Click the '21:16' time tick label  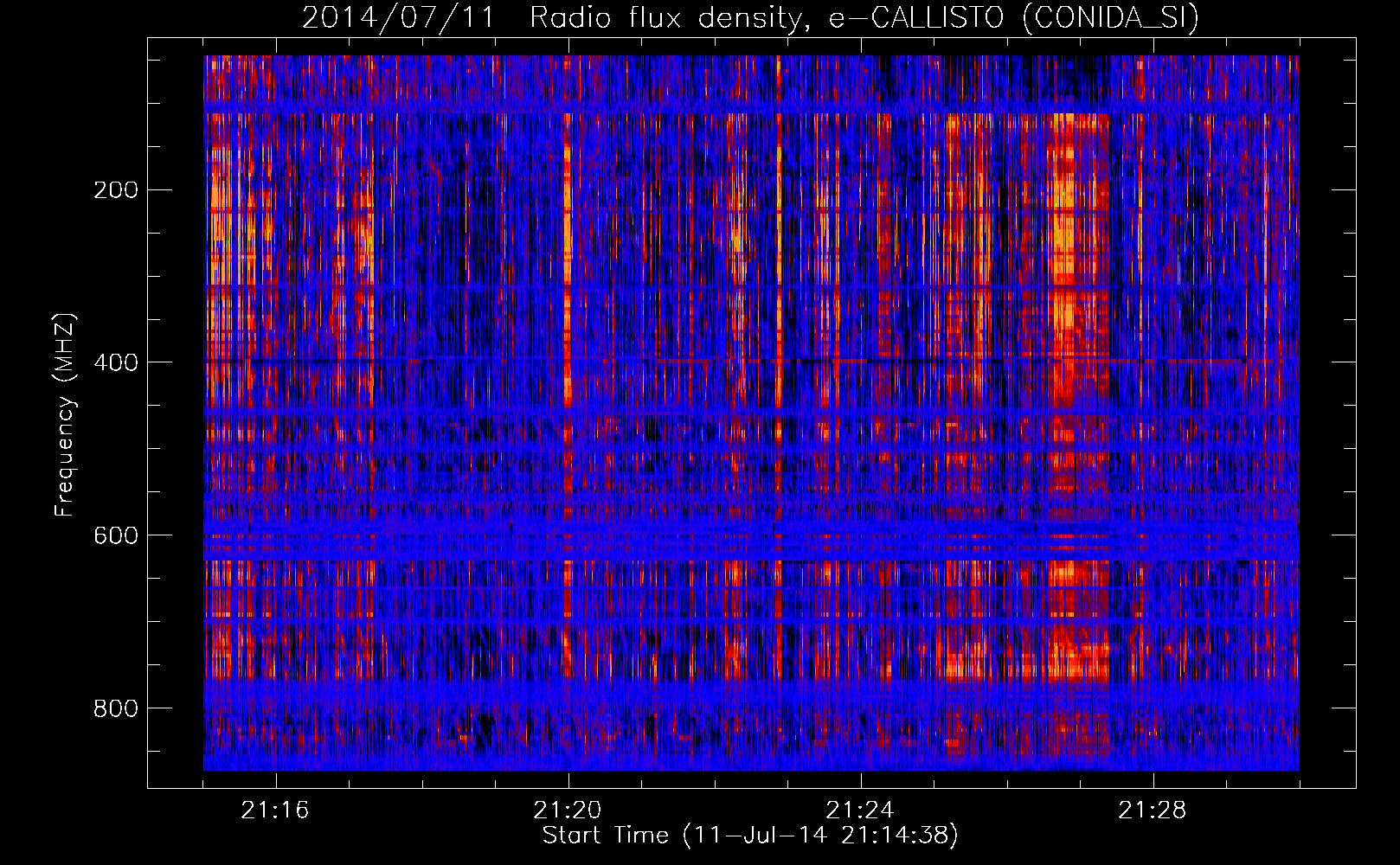coord(275,811)
